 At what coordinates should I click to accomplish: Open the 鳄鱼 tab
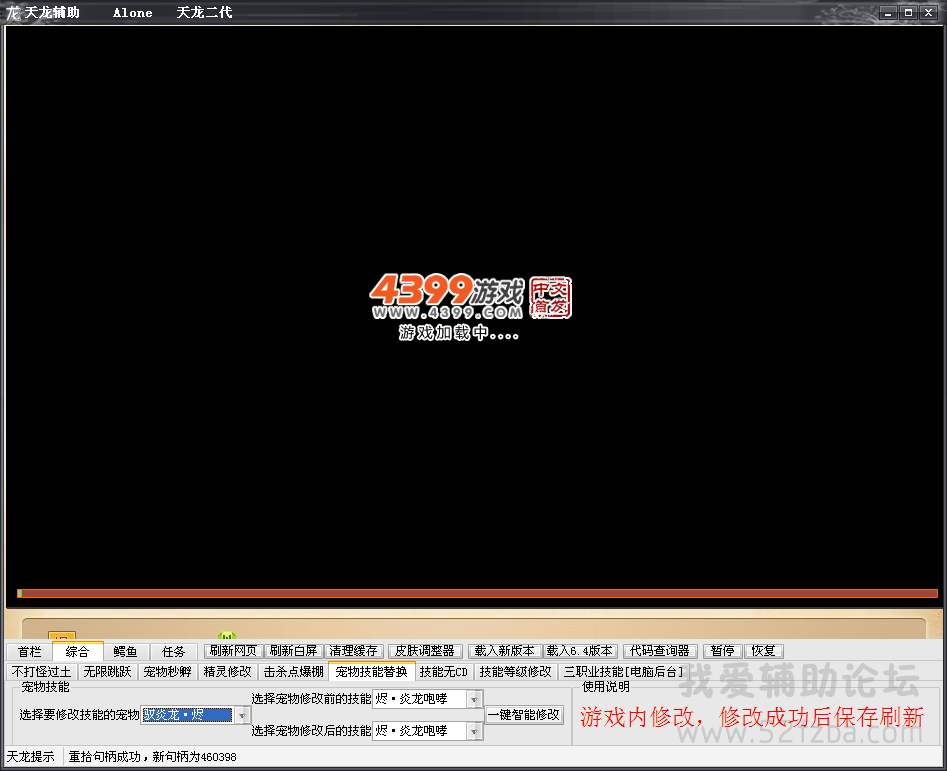[125, 651]
